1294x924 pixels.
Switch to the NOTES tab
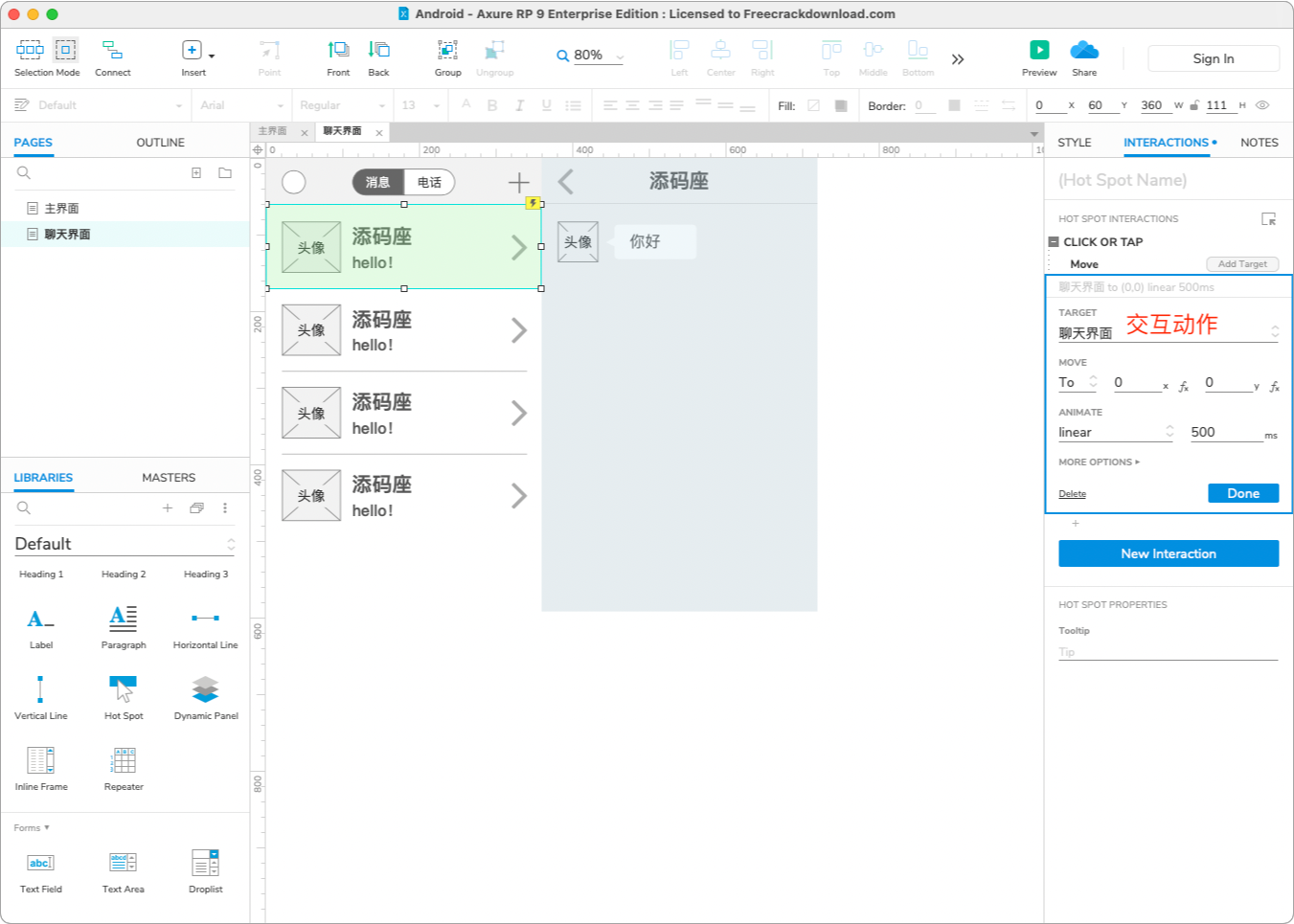(1259, 142)
